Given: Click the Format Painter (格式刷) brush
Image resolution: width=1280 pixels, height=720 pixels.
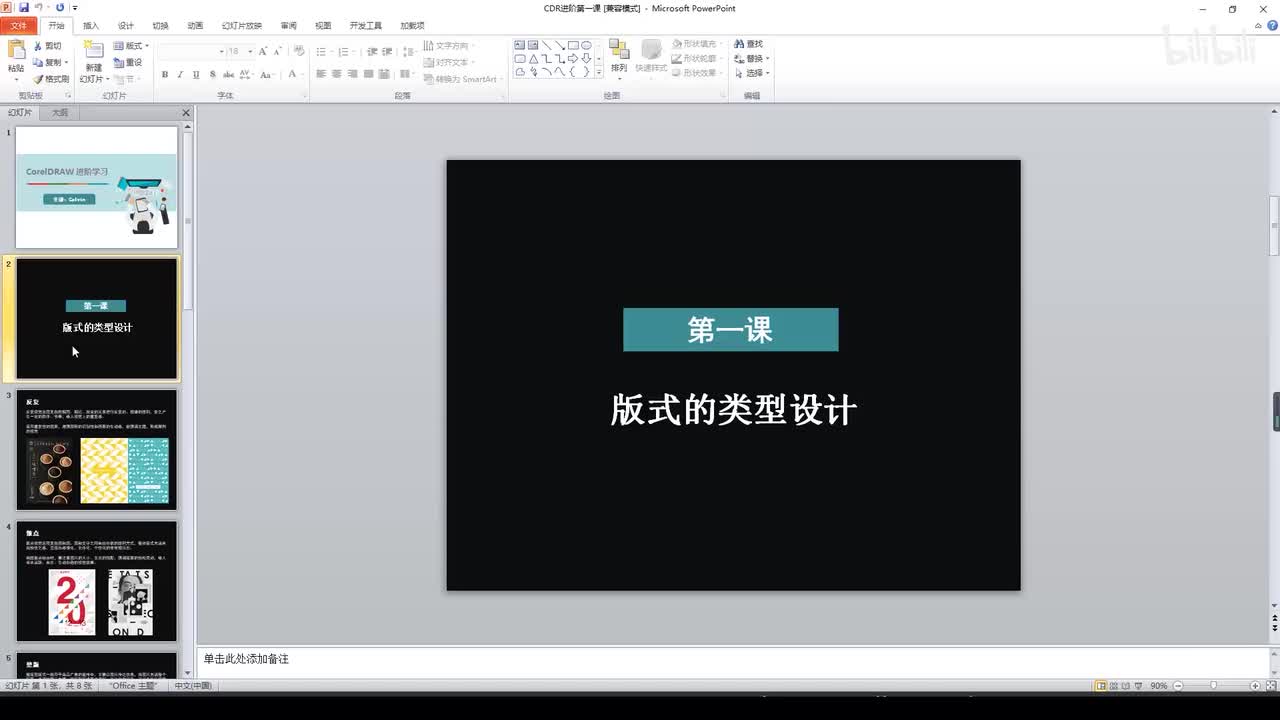Looking at the screenshot, I should (x=50, y=79).
